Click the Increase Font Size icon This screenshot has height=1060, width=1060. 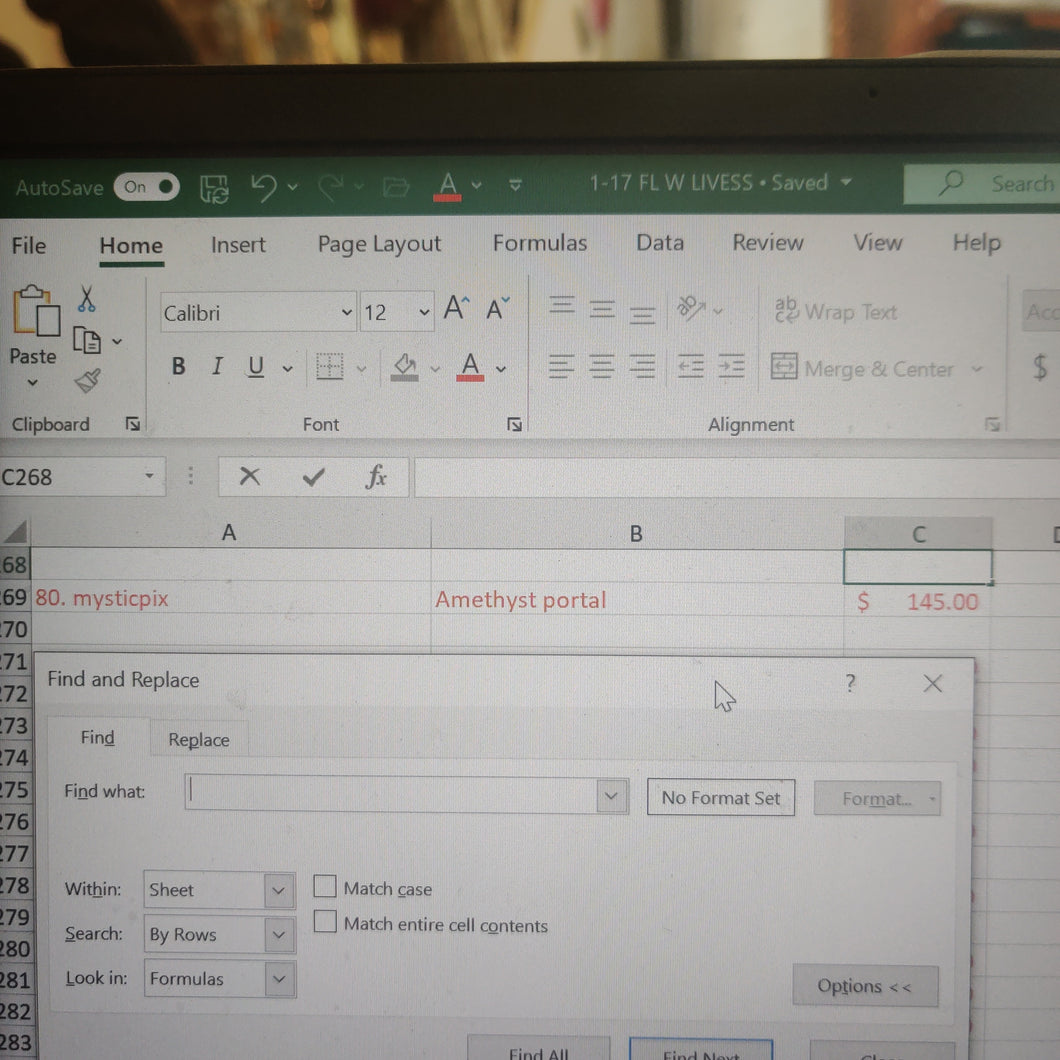456,308
